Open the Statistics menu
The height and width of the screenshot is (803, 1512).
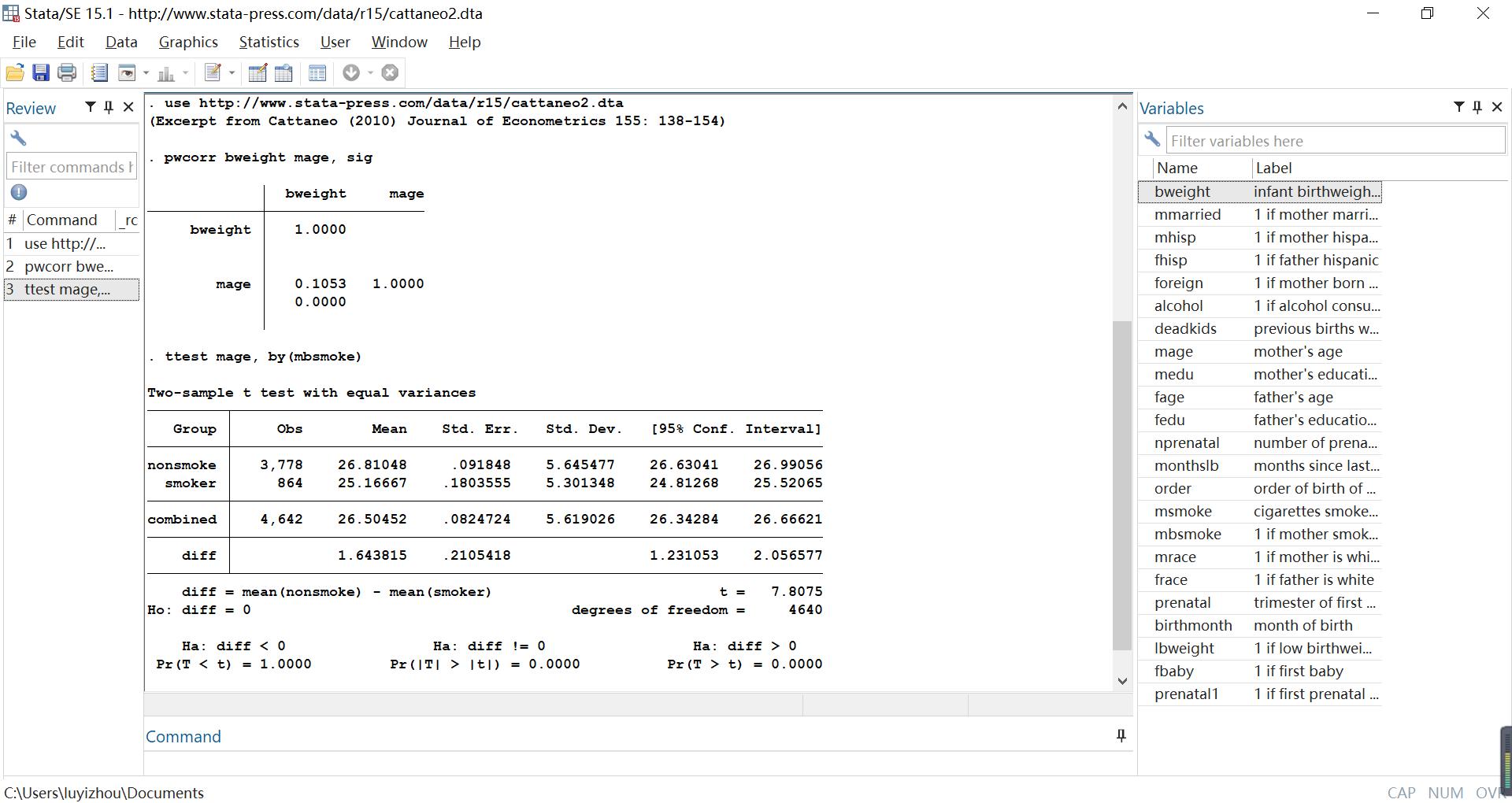(x=269, y=42)
